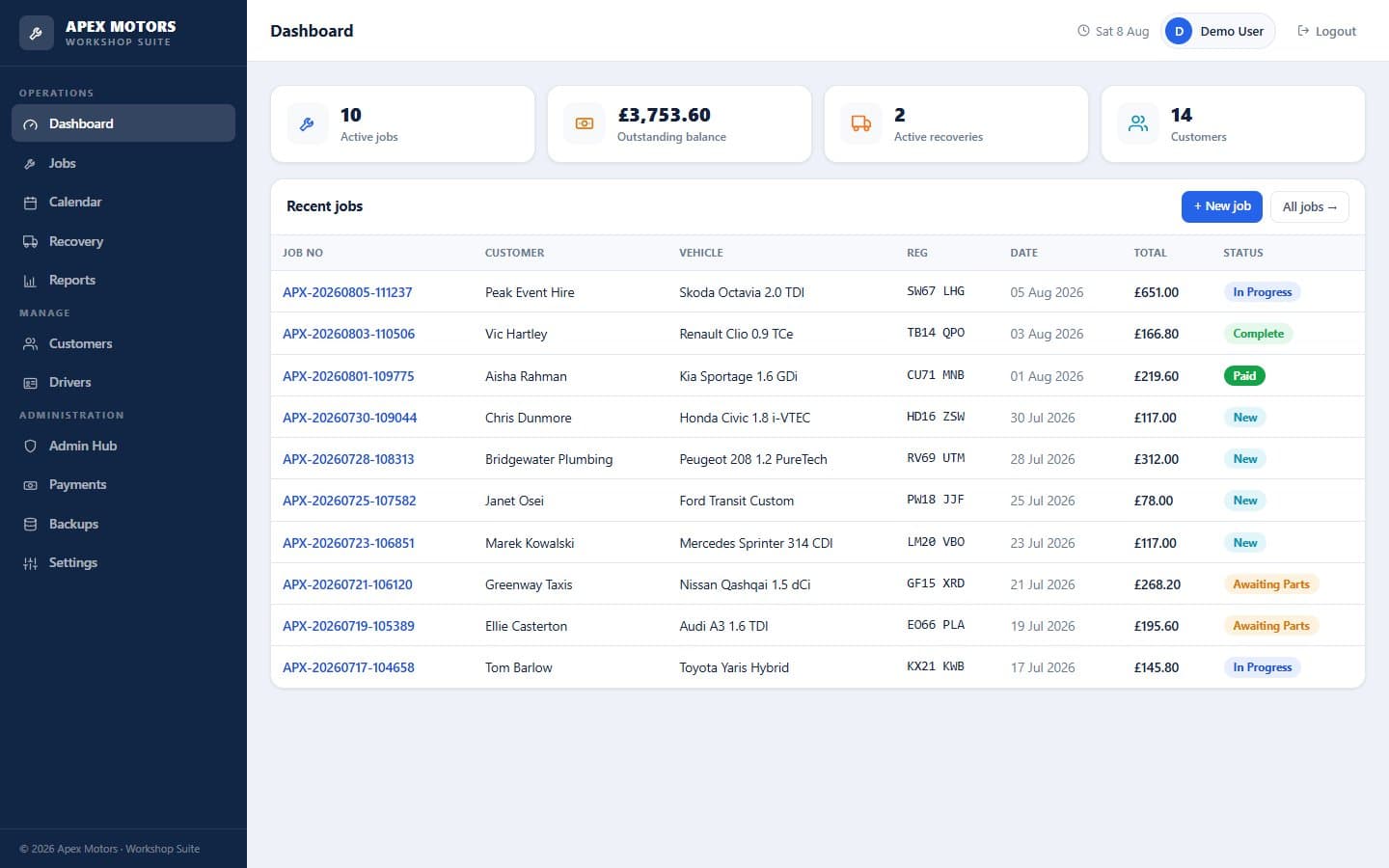Click the Admin Hub shield icon
Image resolution: width=1389 pixels, height=868 pixels.
(x=30, y=447)
